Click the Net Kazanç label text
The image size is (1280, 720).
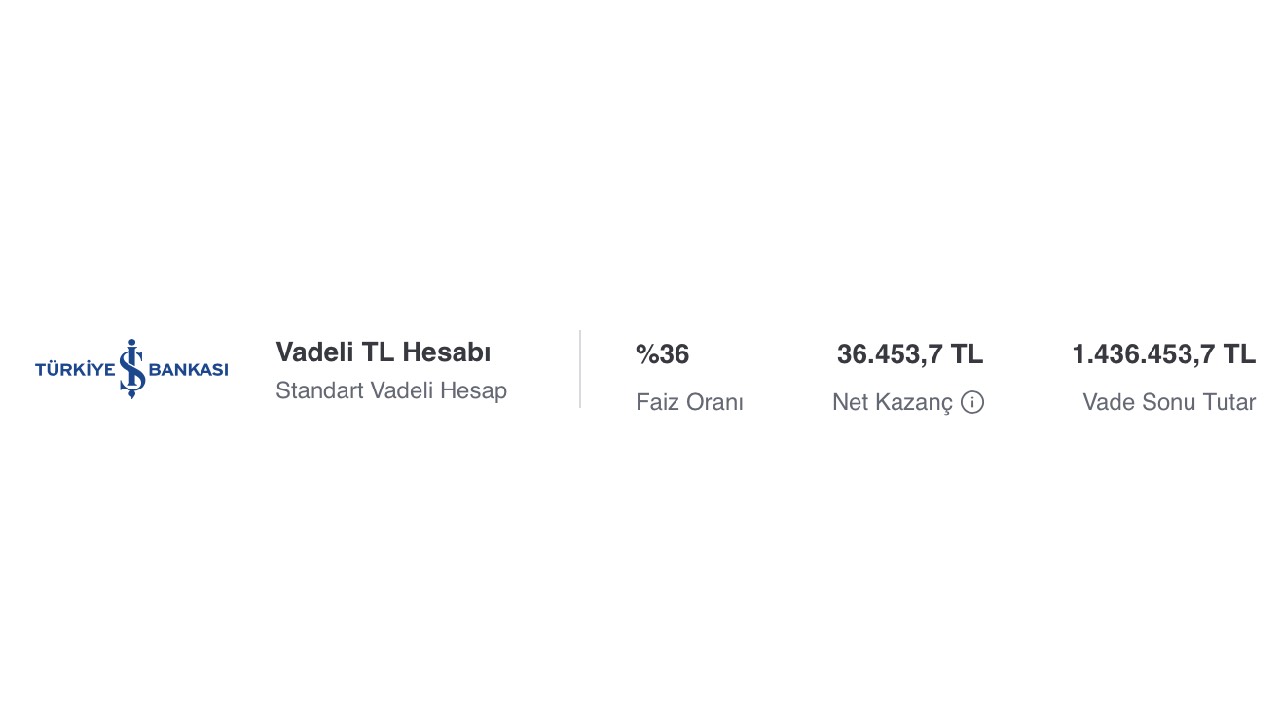click(892, 402)
